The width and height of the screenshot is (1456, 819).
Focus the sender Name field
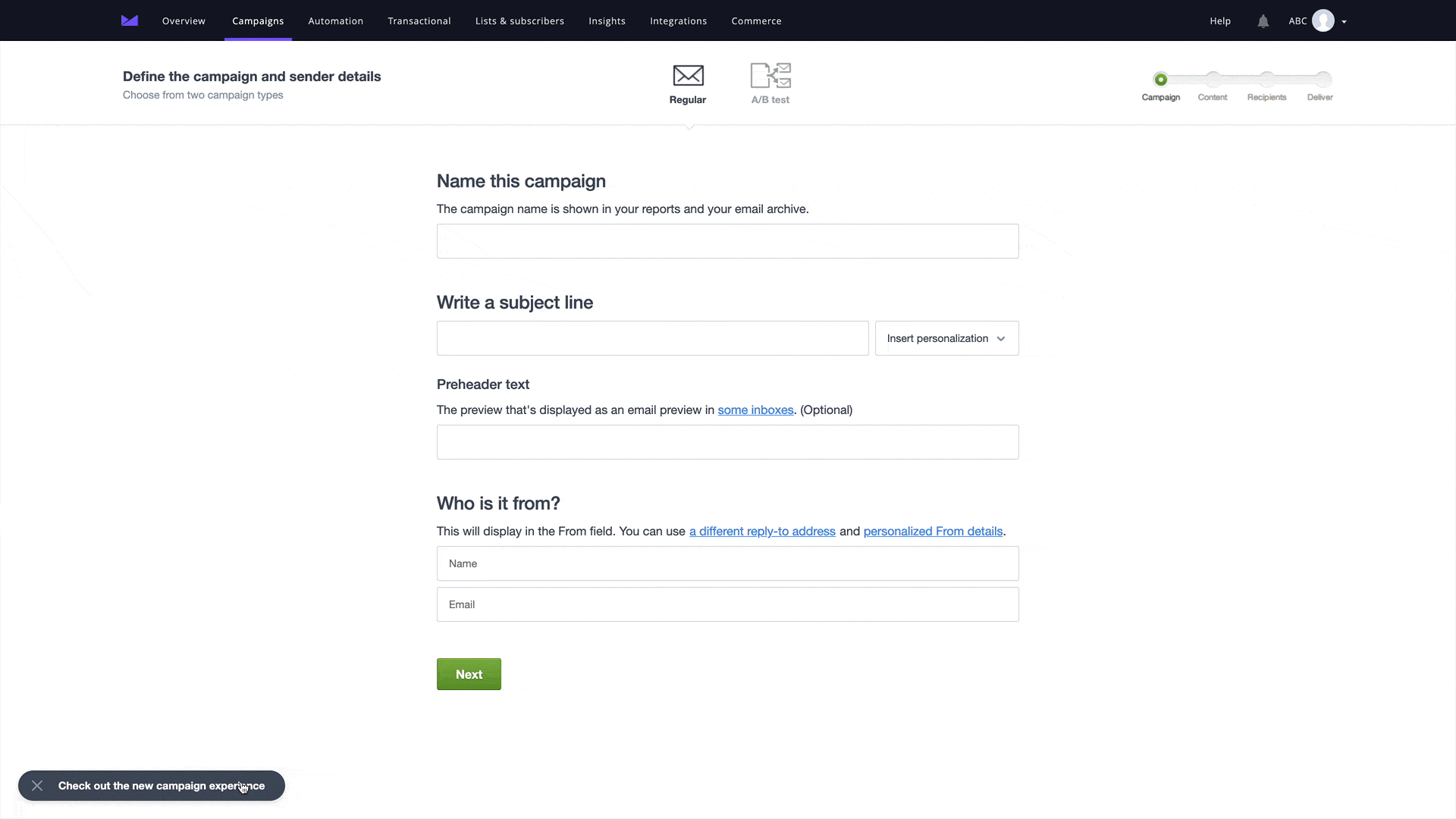[x=728, y=563]
